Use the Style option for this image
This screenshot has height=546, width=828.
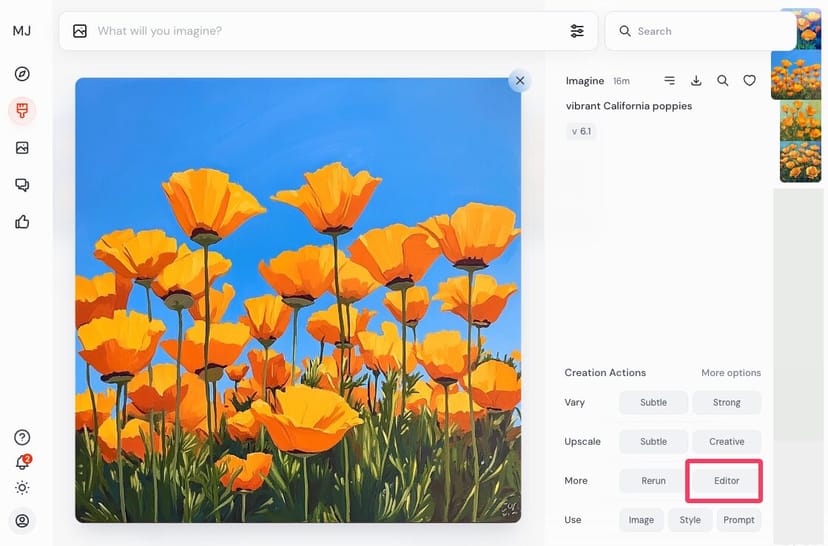[x=690, y=520]
